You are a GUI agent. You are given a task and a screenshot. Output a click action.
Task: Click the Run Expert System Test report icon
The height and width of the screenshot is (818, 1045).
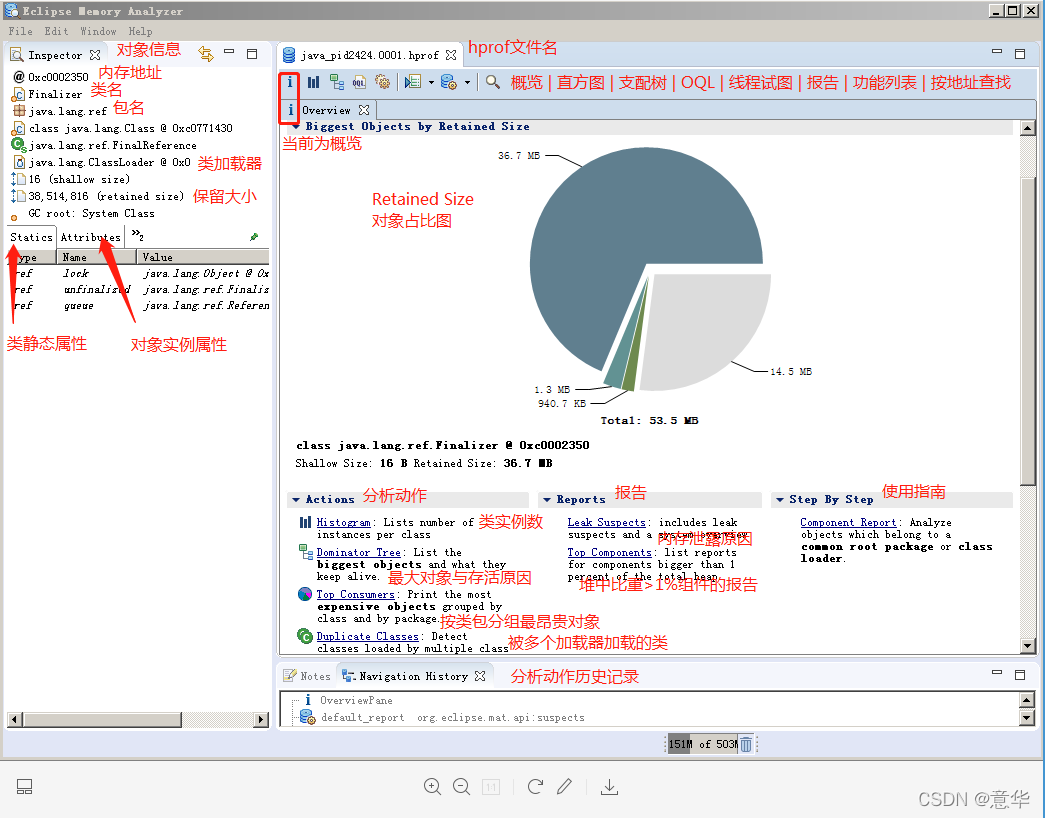pyautogui.click(x=413, y=82)
